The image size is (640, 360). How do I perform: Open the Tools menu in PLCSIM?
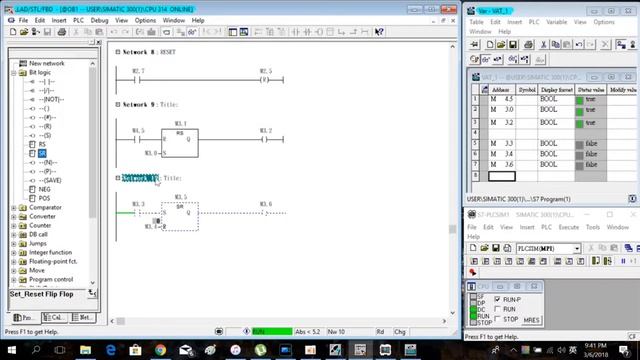(x=593, y=227)
